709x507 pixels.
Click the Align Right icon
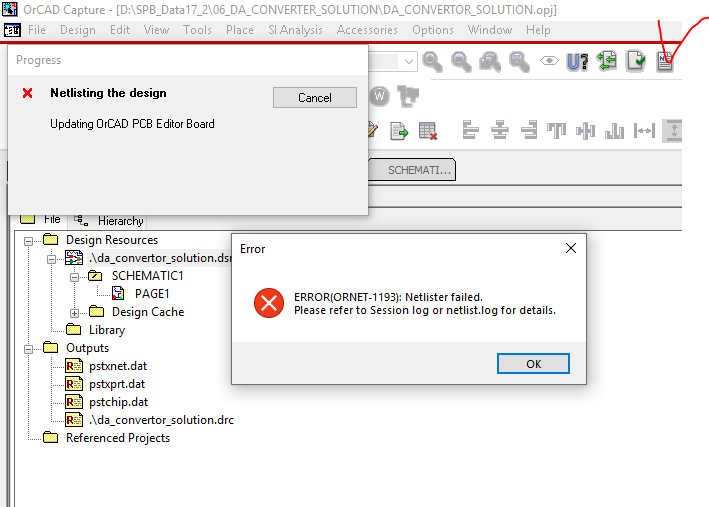pyautogui.click(x=529, y=130)
